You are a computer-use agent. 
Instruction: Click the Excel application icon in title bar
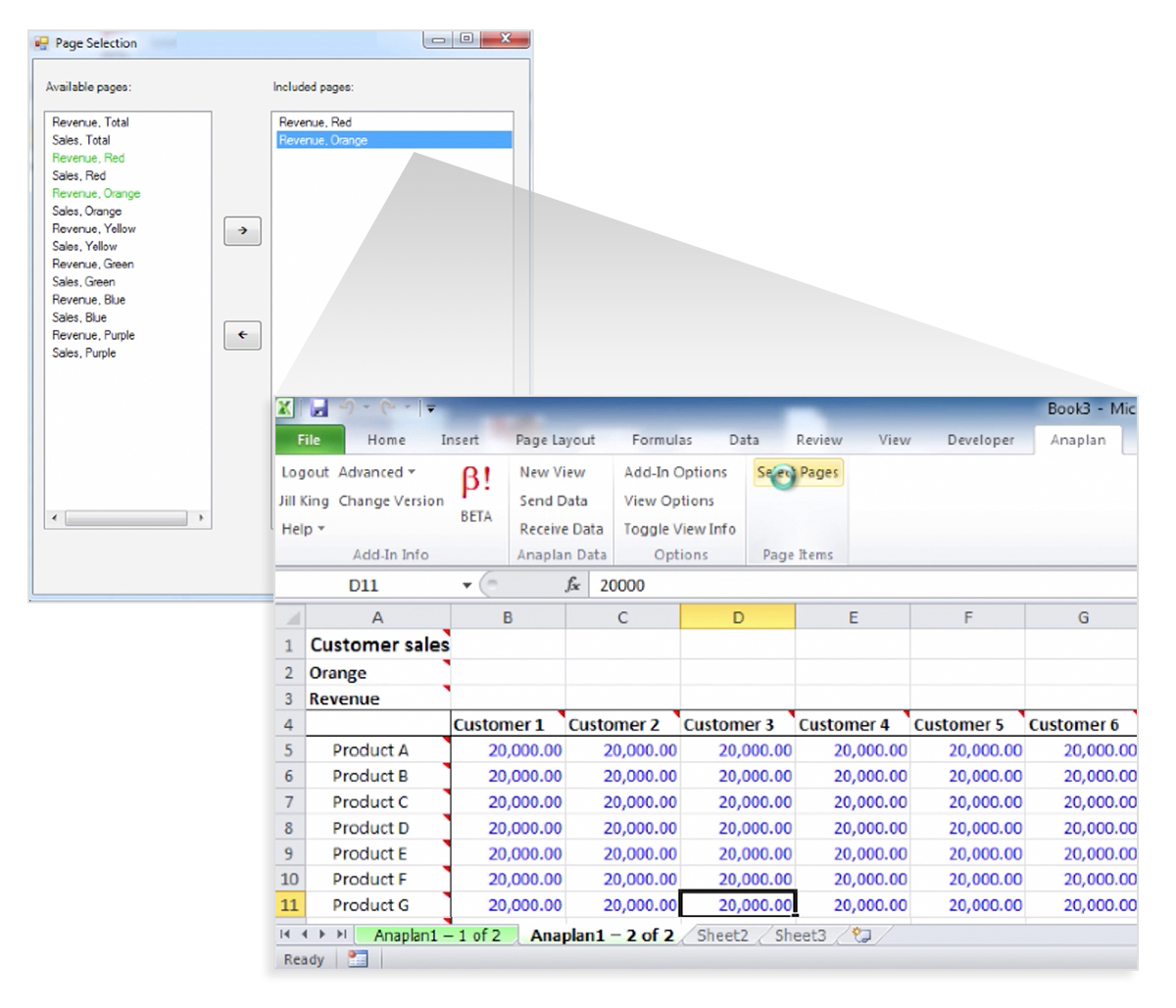pyautogui.click(x=285, y=408)
